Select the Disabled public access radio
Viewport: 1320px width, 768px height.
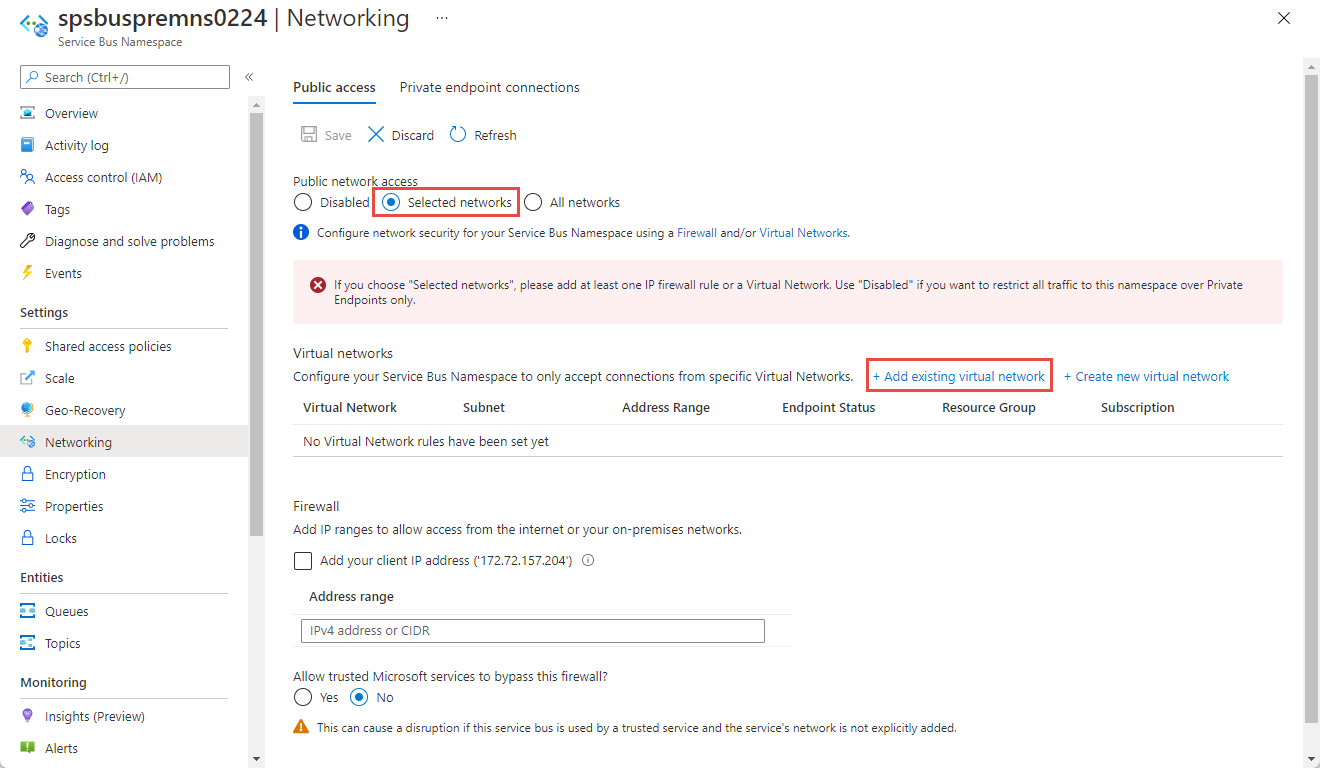pyautogui.click(x=303, y=202)
